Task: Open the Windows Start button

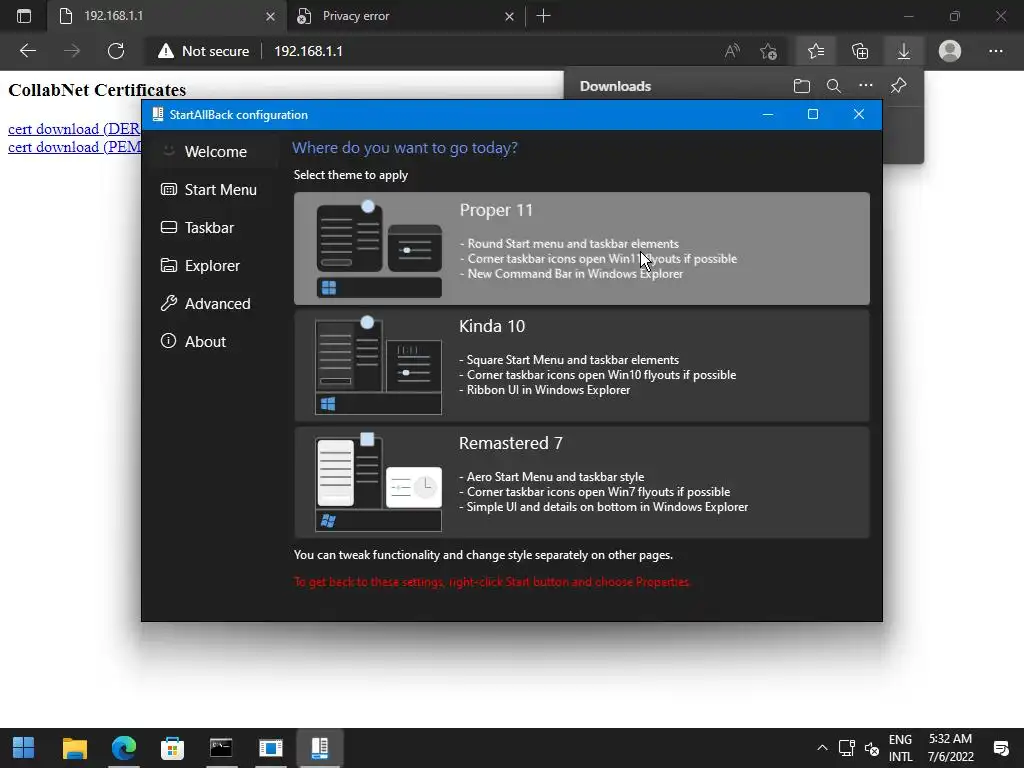Action: 24,748
